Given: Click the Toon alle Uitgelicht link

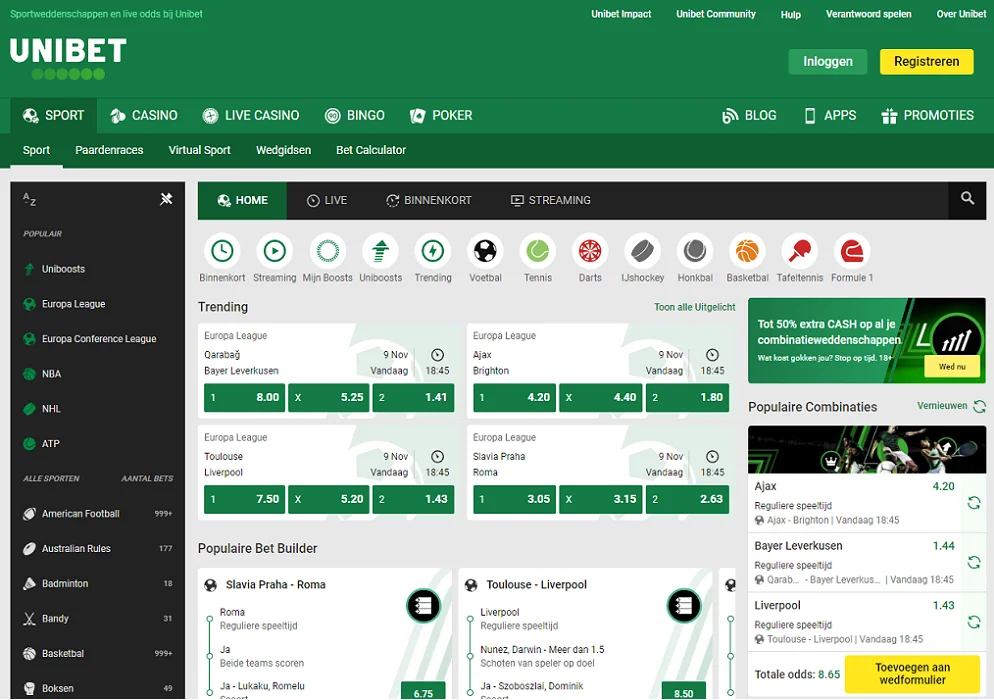Looking at the screenshot, I should (x=695, y=307).
